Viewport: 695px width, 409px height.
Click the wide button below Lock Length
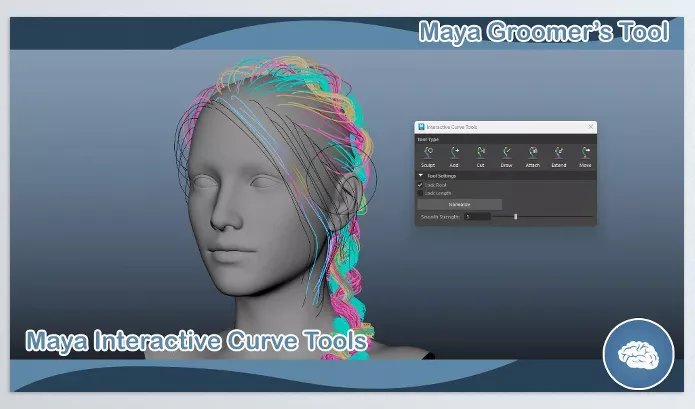click(460, 204)
